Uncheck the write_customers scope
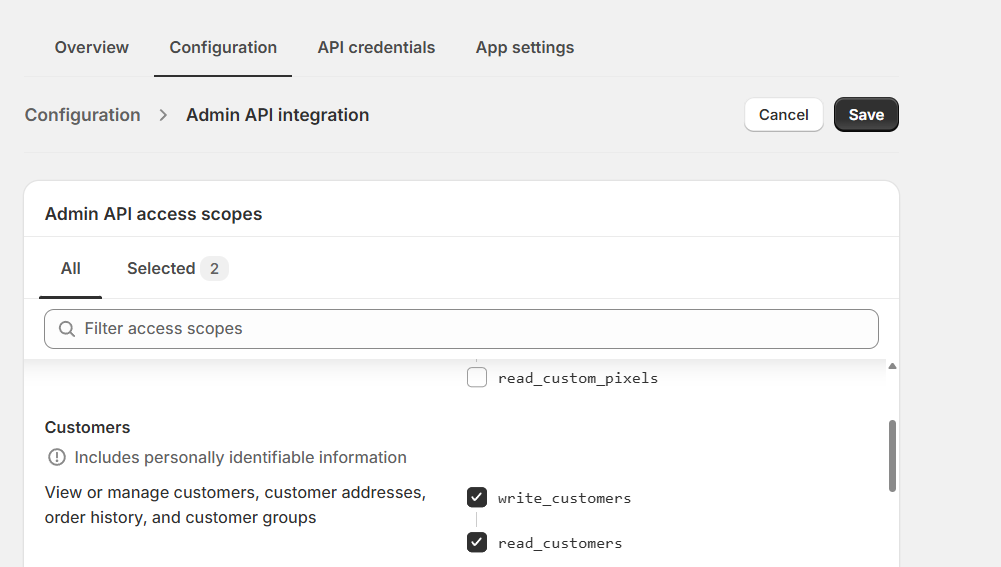 click(x=477, y=497)
